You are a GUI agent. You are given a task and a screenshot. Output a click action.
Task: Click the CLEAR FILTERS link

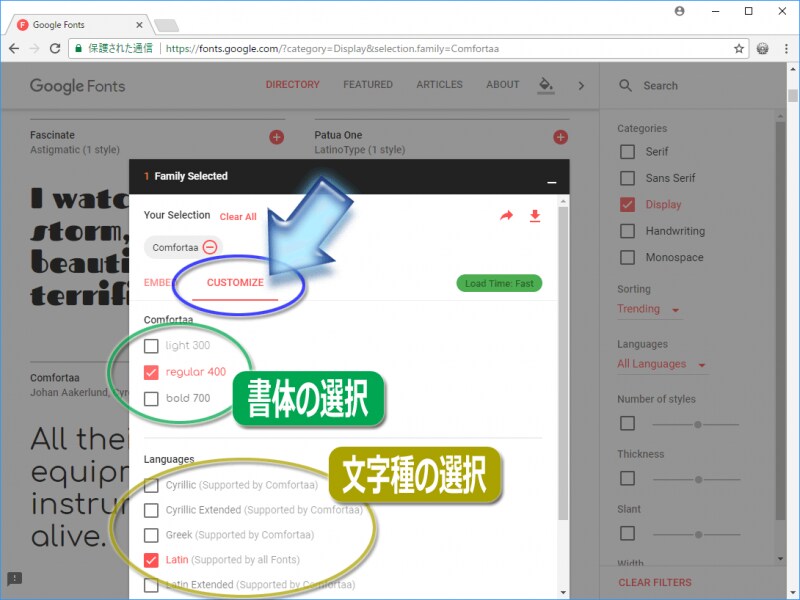coord(656,582)
